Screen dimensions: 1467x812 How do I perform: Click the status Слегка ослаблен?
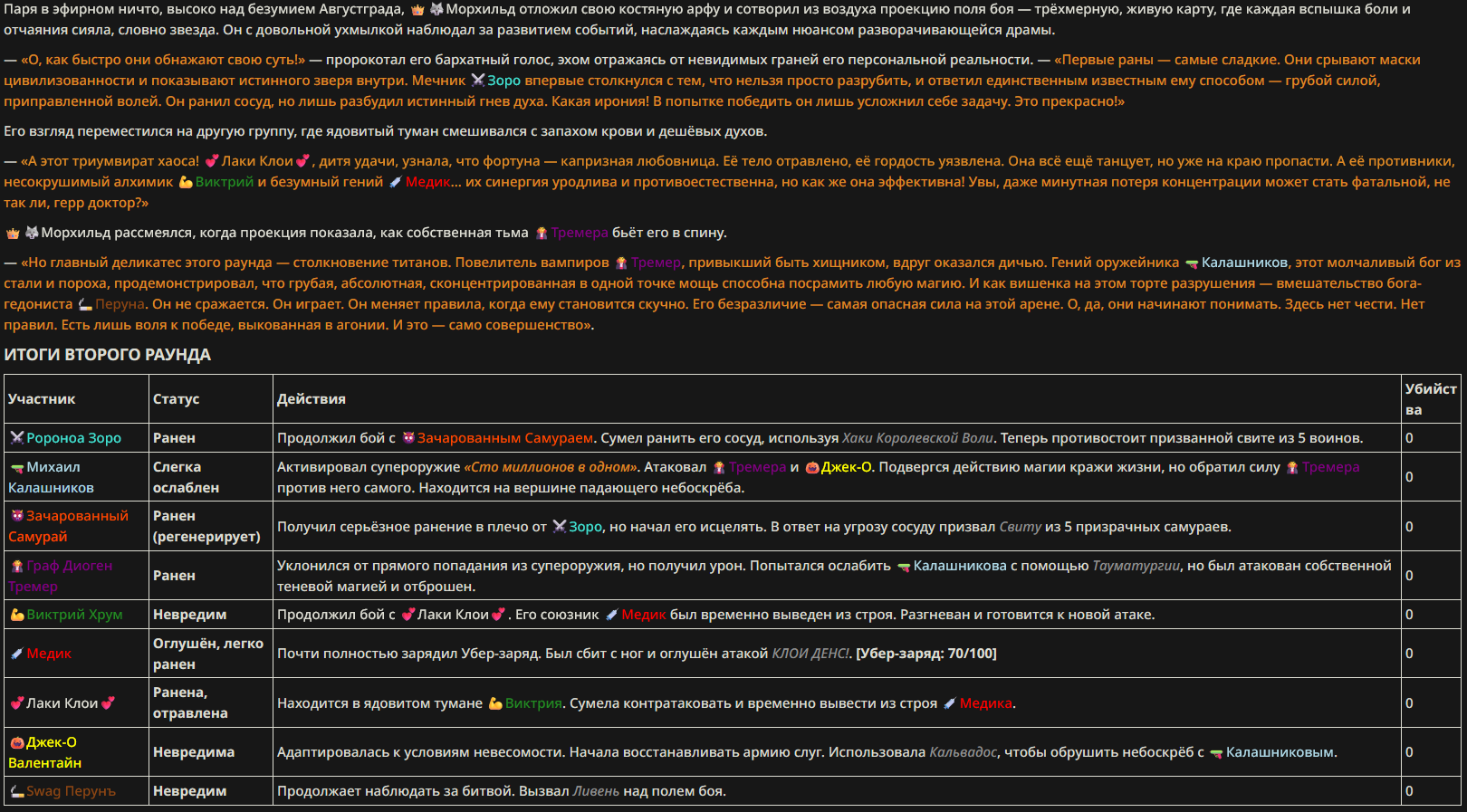[187, 477]
